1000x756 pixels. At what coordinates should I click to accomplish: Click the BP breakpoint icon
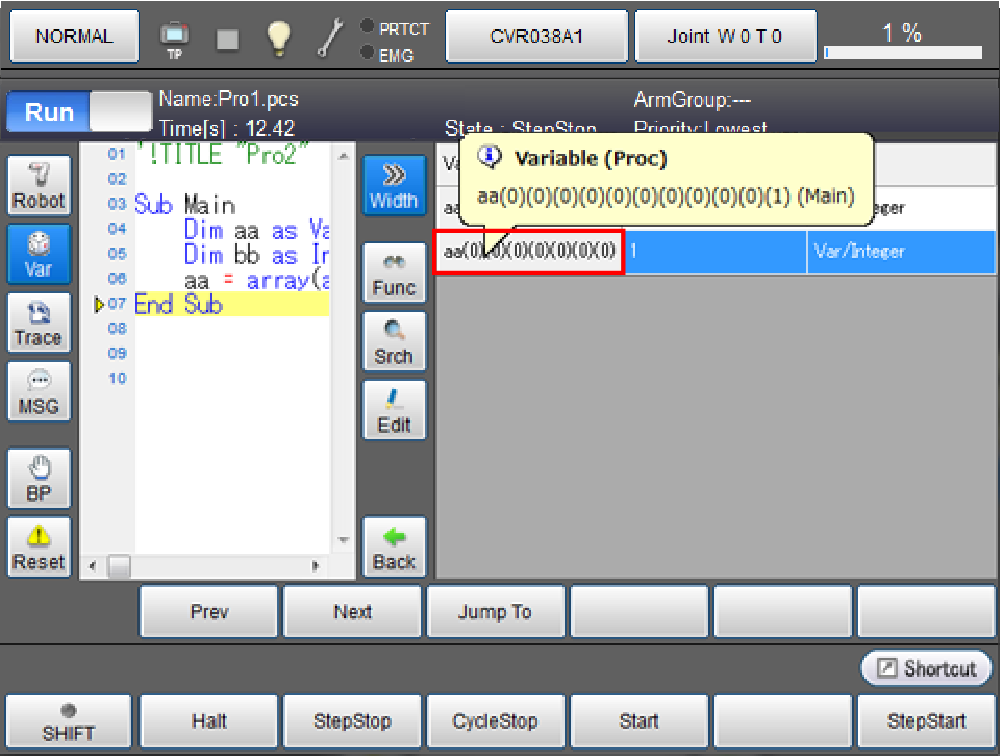click(x=38, y=480)
